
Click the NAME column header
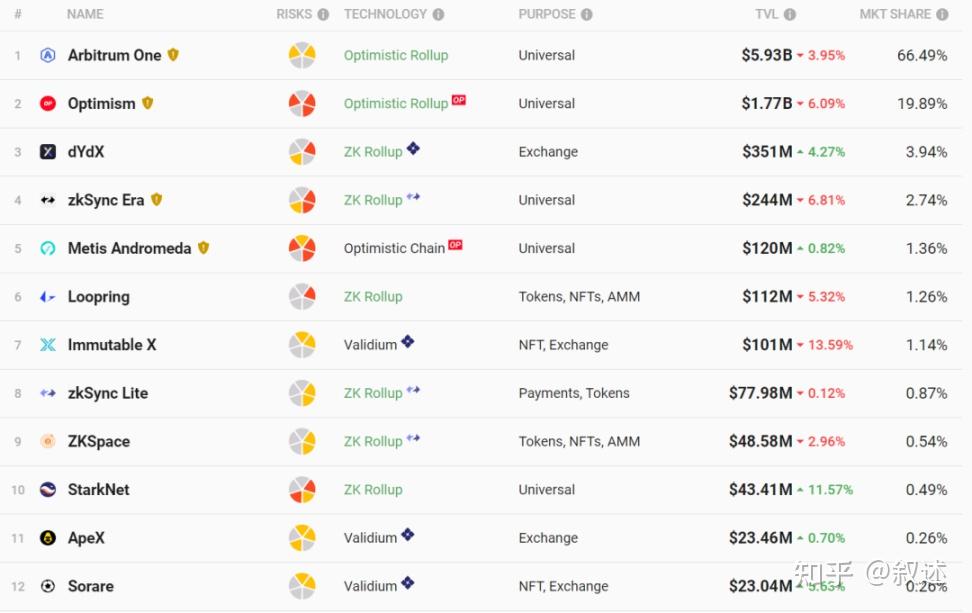pos(85,15)
